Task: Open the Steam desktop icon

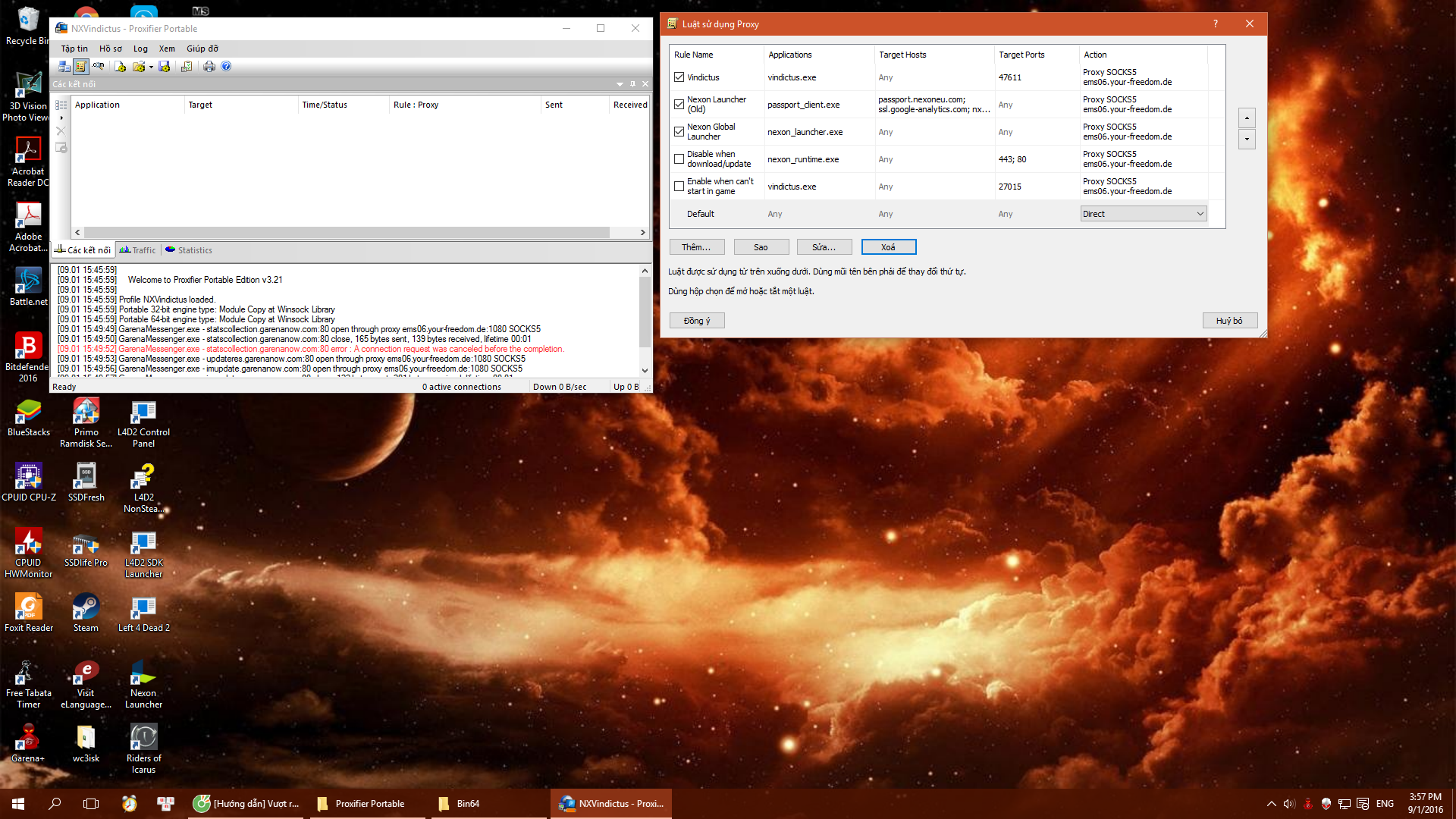Action: tap(86, 613)
